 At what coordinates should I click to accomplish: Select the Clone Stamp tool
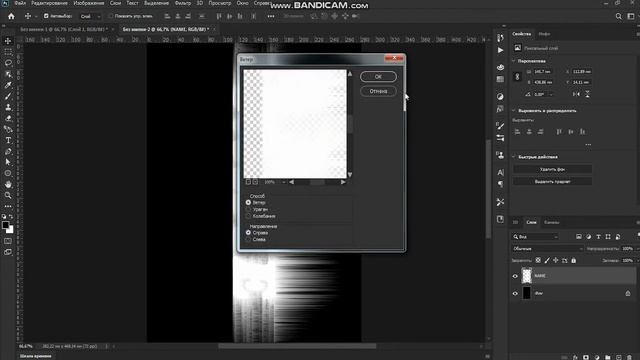pyautogui.click(x=8, y=107)
